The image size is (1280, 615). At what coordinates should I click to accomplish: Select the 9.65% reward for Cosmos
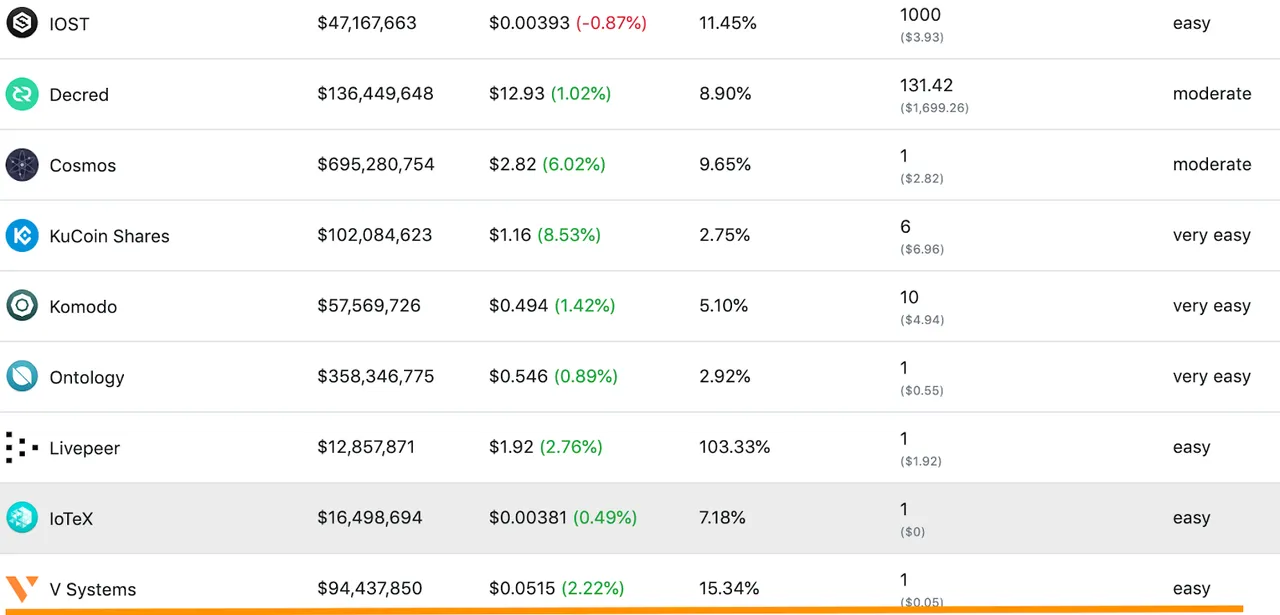[725, 164]
